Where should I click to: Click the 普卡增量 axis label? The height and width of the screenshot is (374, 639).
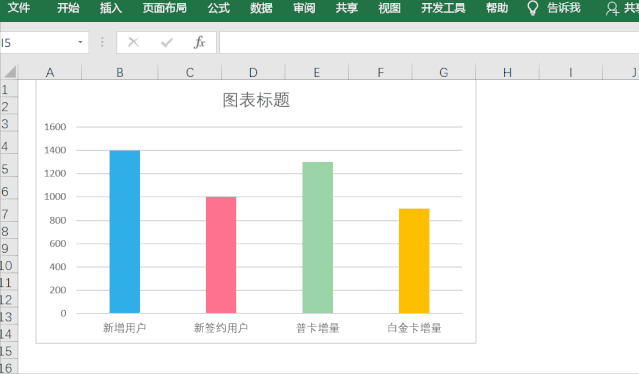click(317, 328)
